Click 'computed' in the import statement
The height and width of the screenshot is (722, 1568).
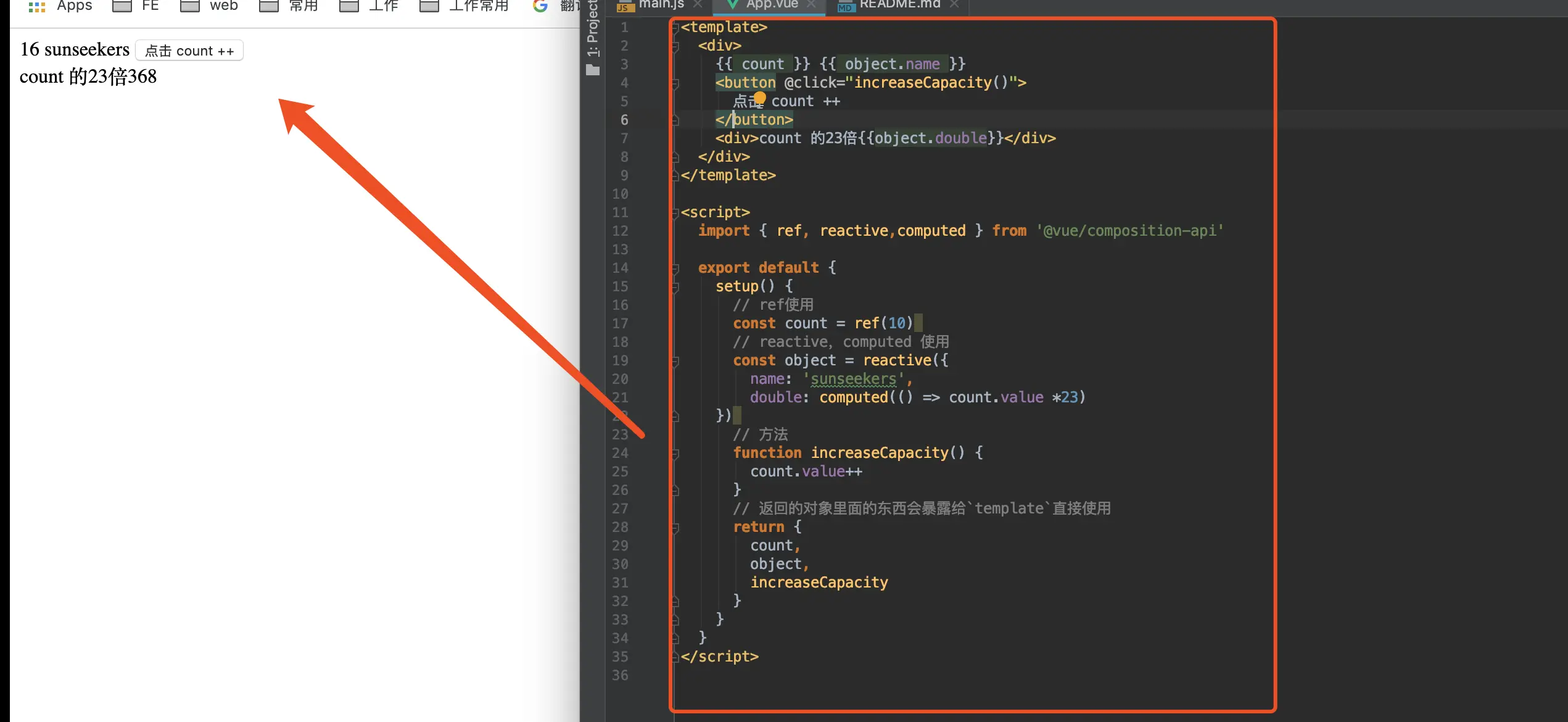tap(931, 231)
